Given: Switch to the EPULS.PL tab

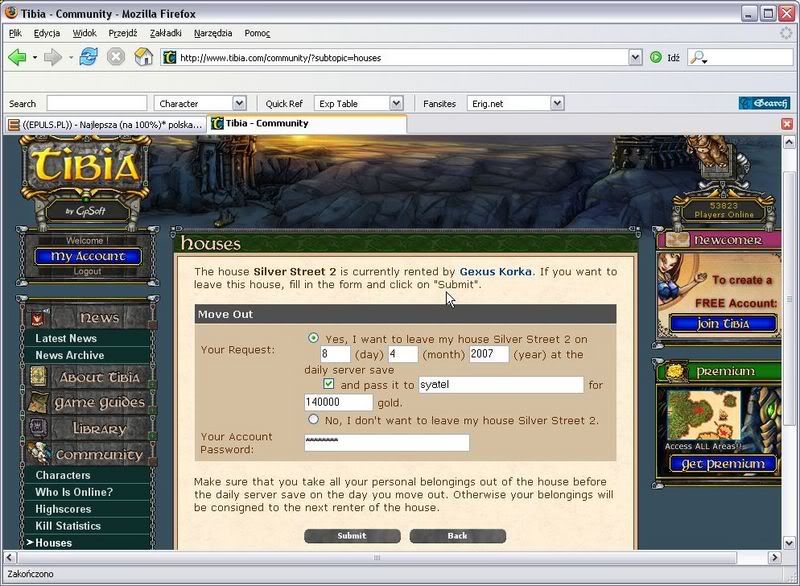Looking at the screenshot, I should coord(106,124).
